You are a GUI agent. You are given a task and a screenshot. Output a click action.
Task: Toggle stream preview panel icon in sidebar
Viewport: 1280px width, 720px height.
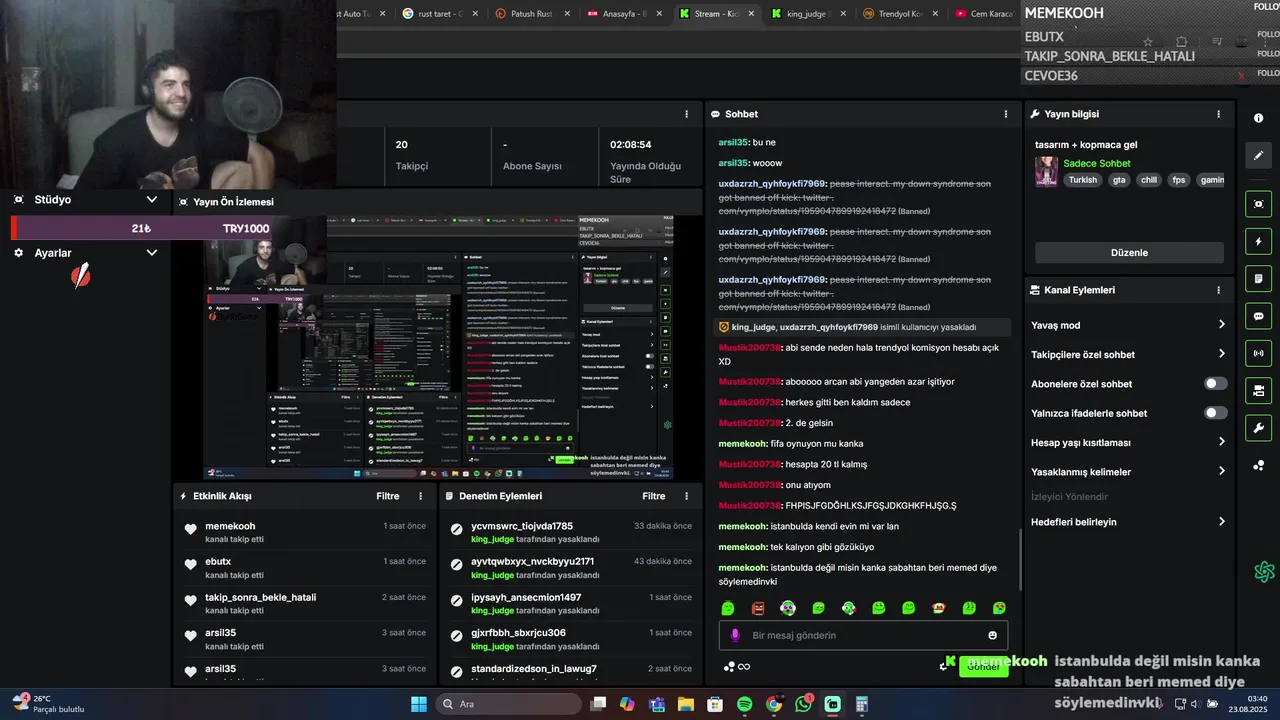click(x=1258, y=204)
